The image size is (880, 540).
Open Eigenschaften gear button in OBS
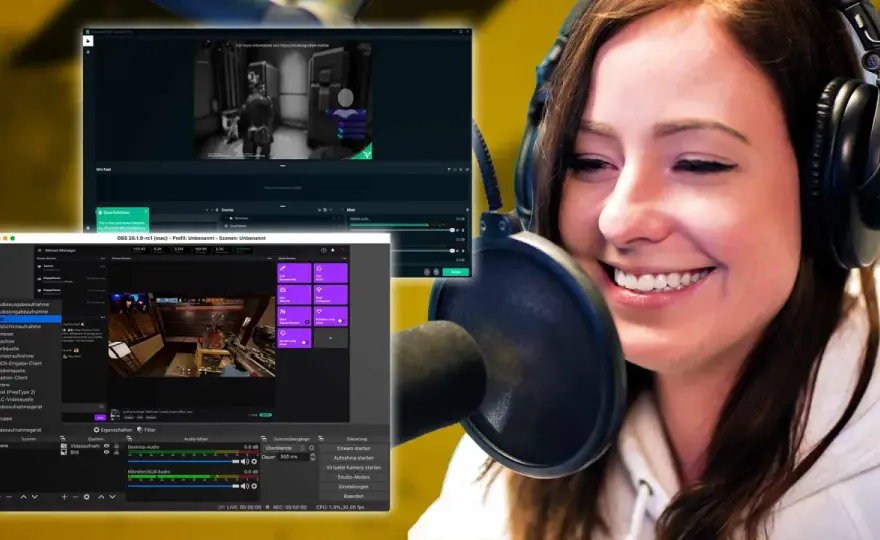click(x=113, y=430)
